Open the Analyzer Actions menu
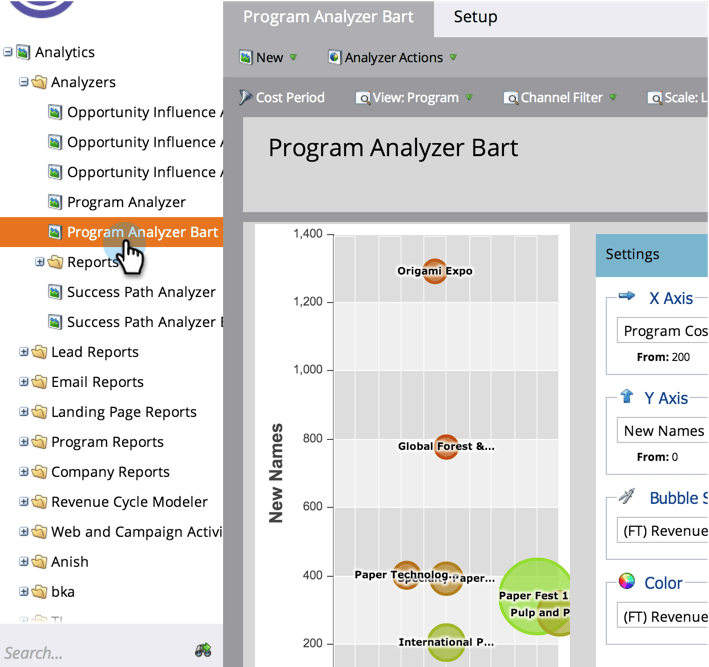The width and height of the screenshot is (709, 667). click(x=392, y=57)
